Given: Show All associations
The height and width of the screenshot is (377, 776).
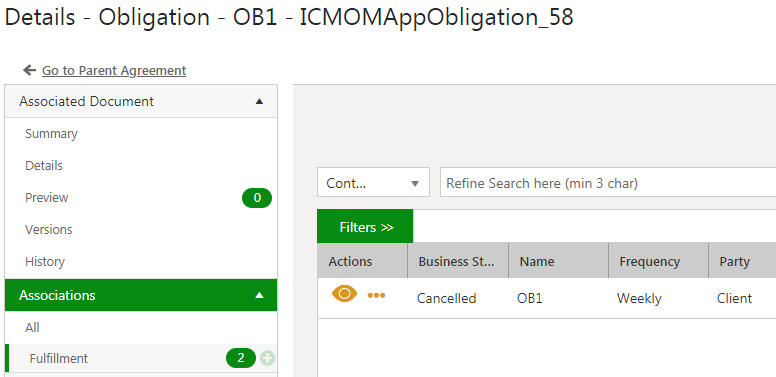Looking at the screenshot, I should 32,328.
